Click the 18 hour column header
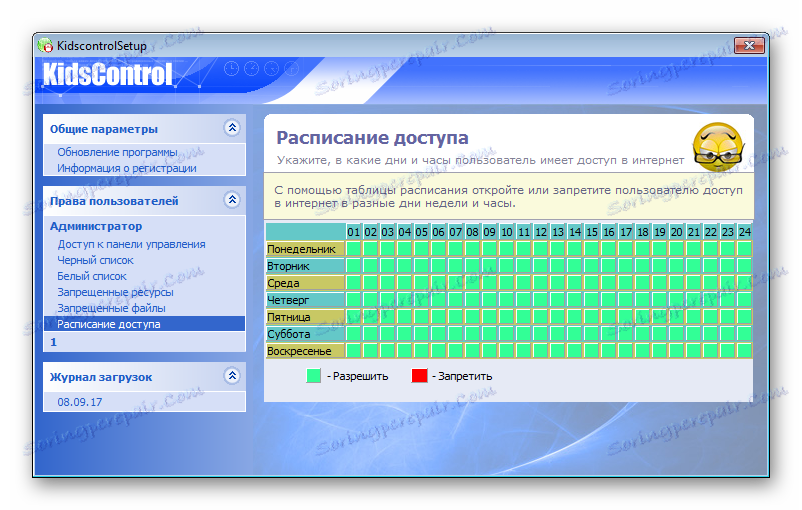 pyautogui.click(x=643, y=232)
